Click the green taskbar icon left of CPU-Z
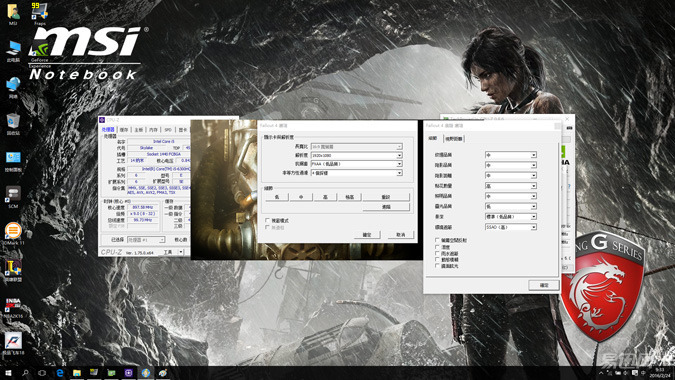 click(111, 373)
